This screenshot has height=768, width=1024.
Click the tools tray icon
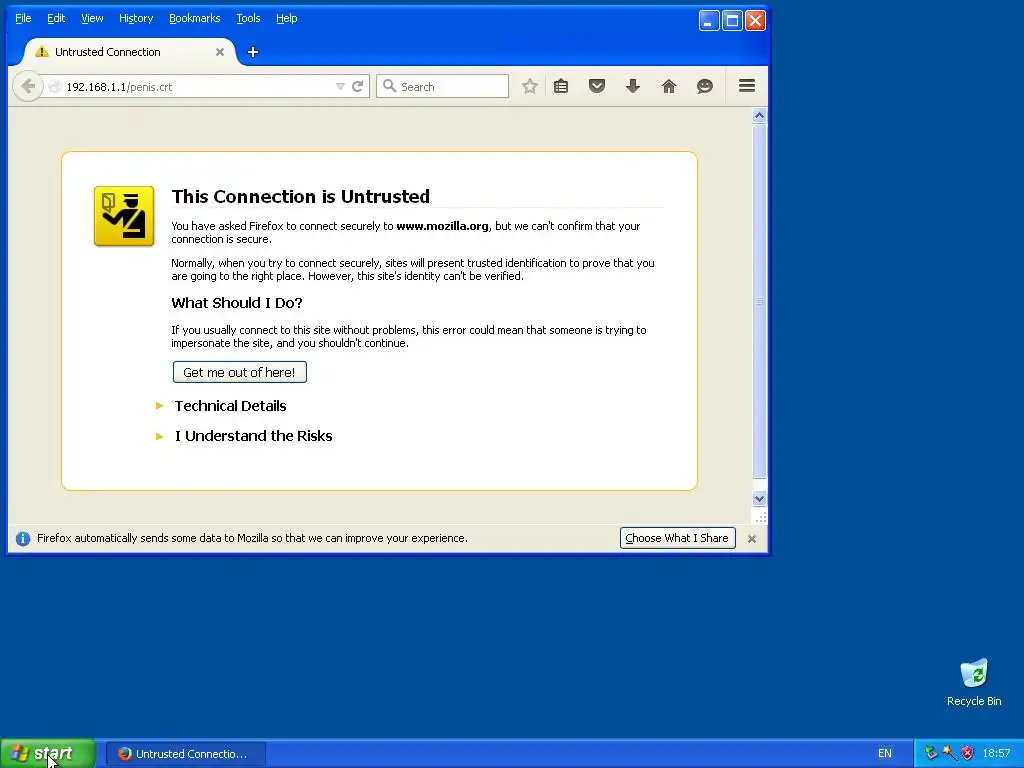950,753
